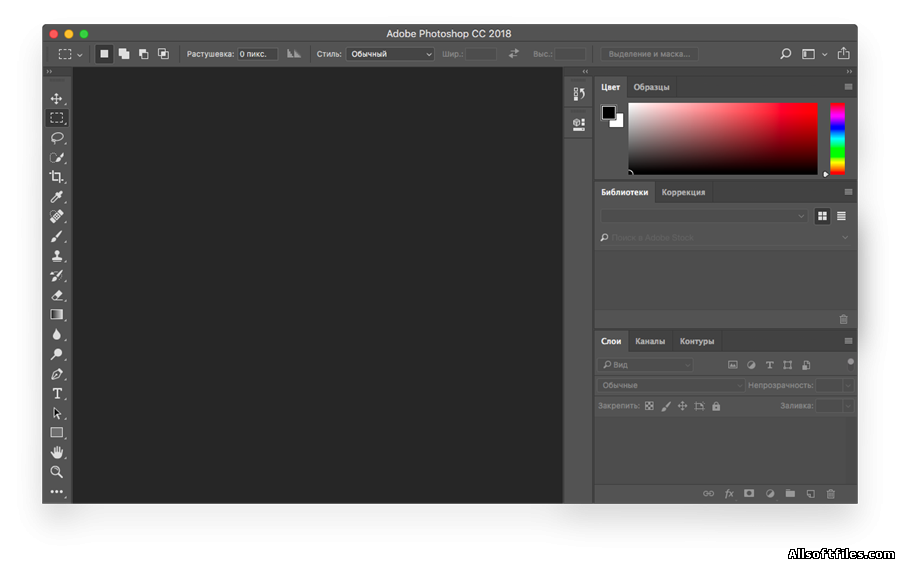Click the search magnifier in options bar

click(785, 54)
